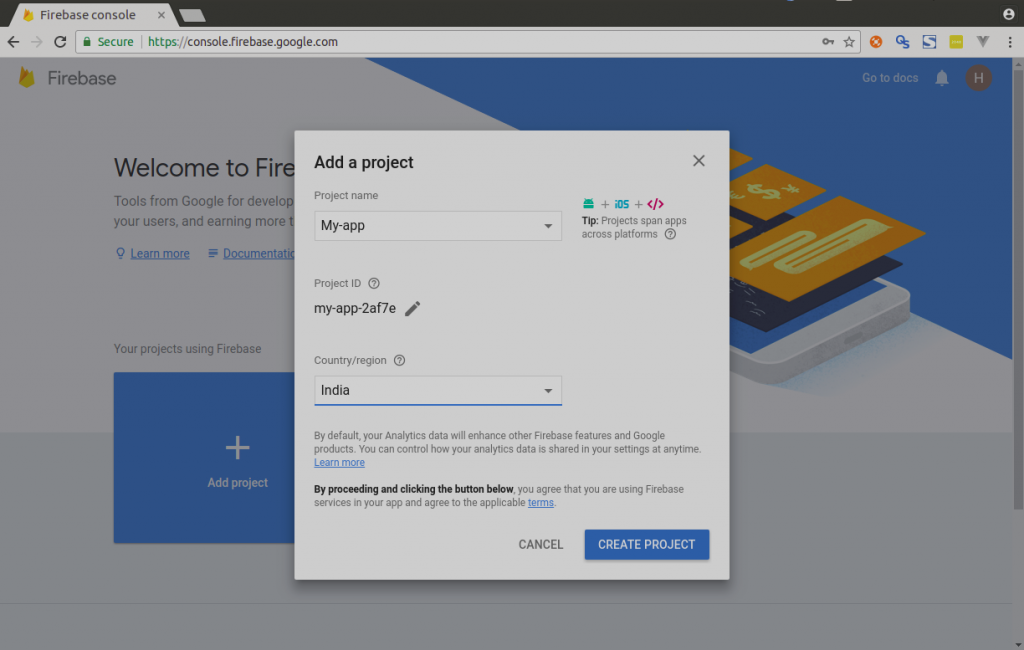Go back in the browser
Image resolution: width=1024 pixels, height=650 pixels.
coord(14,42)
